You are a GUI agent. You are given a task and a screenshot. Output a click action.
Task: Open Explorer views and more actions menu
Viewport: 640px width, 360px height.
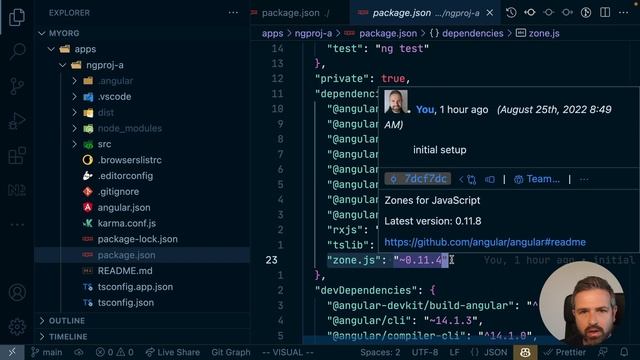tap(233, 13)
